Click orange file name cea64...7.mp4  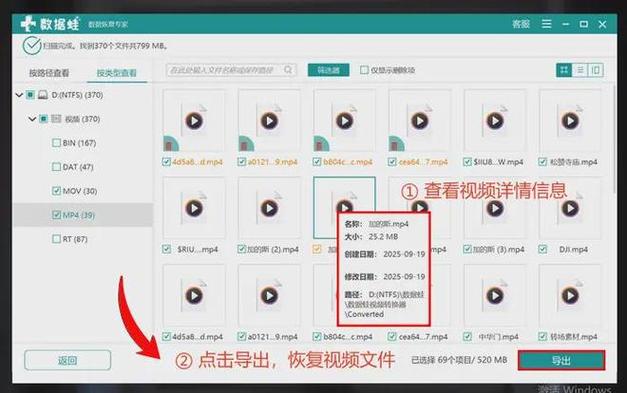click(x=423, y=162)
